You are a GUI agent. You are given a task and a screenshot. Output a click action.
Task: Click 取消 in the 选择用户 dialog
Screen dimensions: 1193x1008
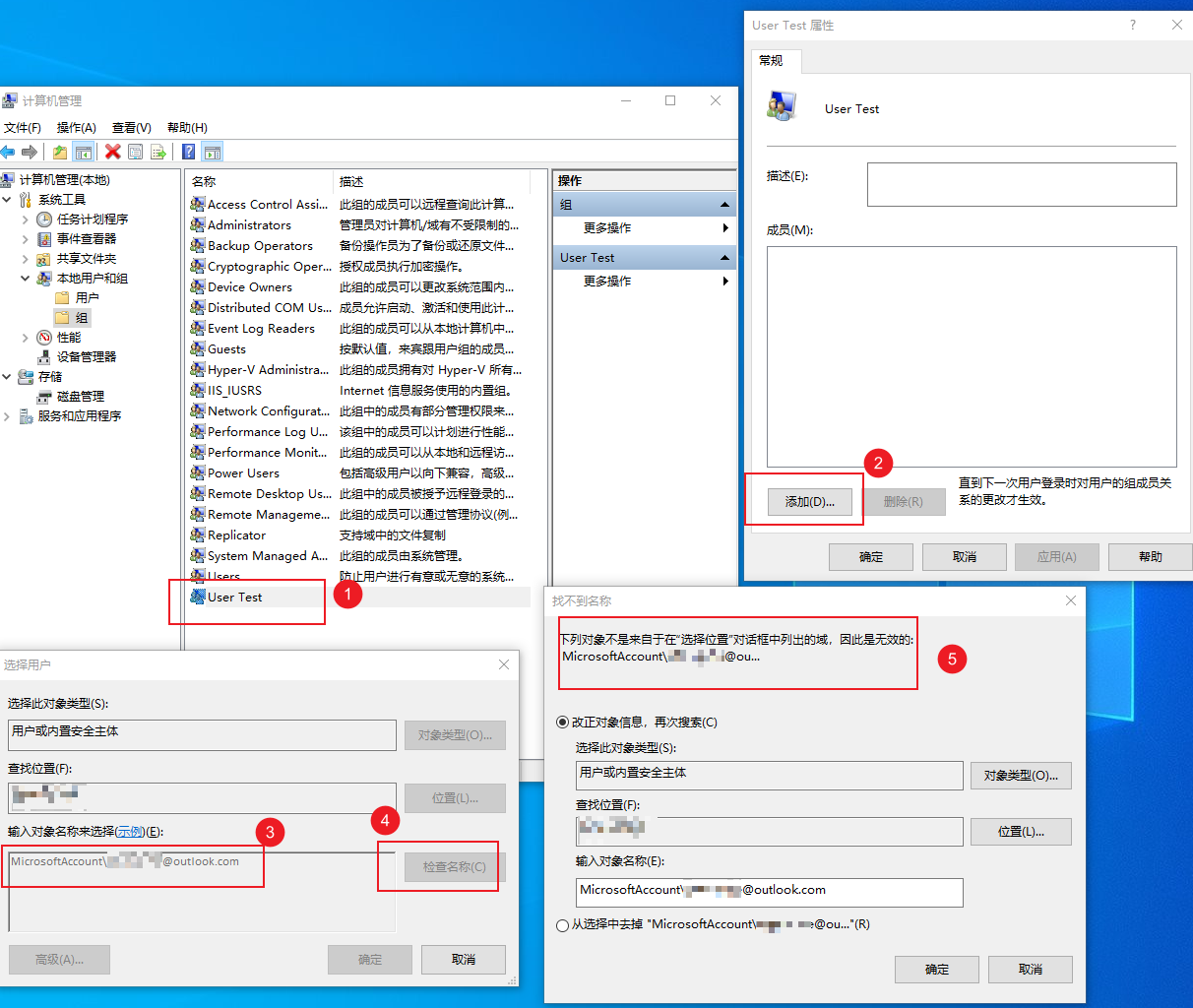coord(464,960)
